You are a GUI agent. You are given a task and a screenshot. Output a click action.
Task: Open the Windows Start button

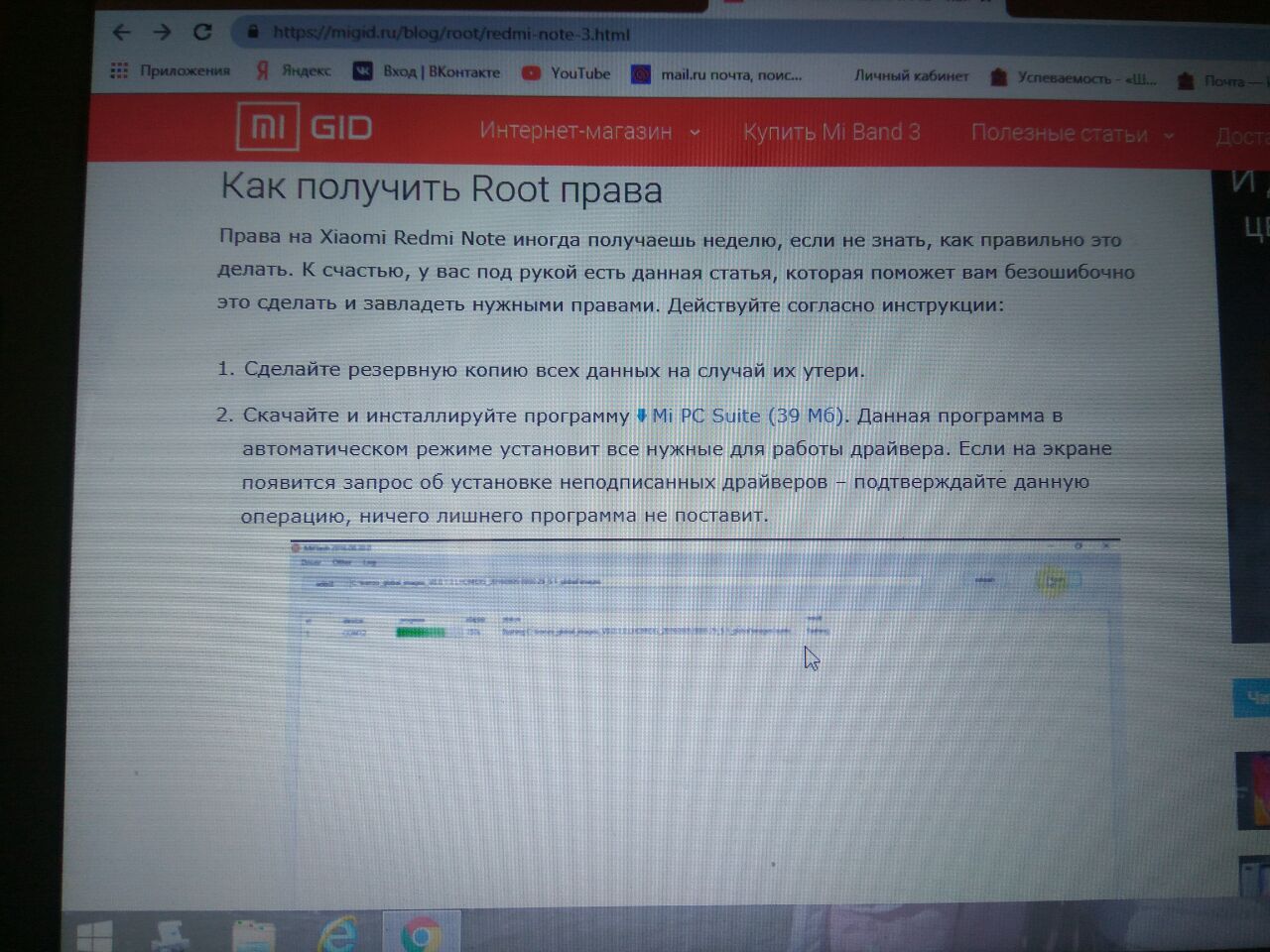pos(95,935)
